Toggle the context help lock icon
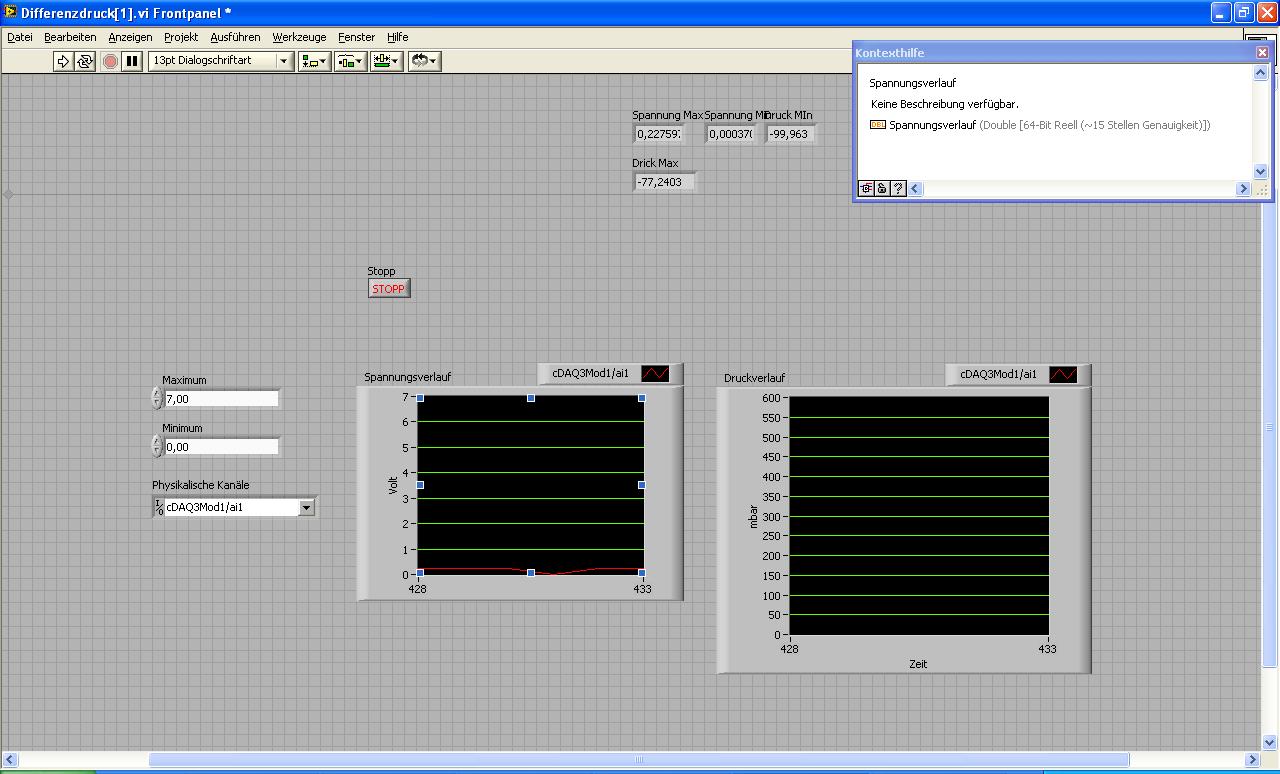The height and width of the screenshot is (774, 1280). coord(882,188)
